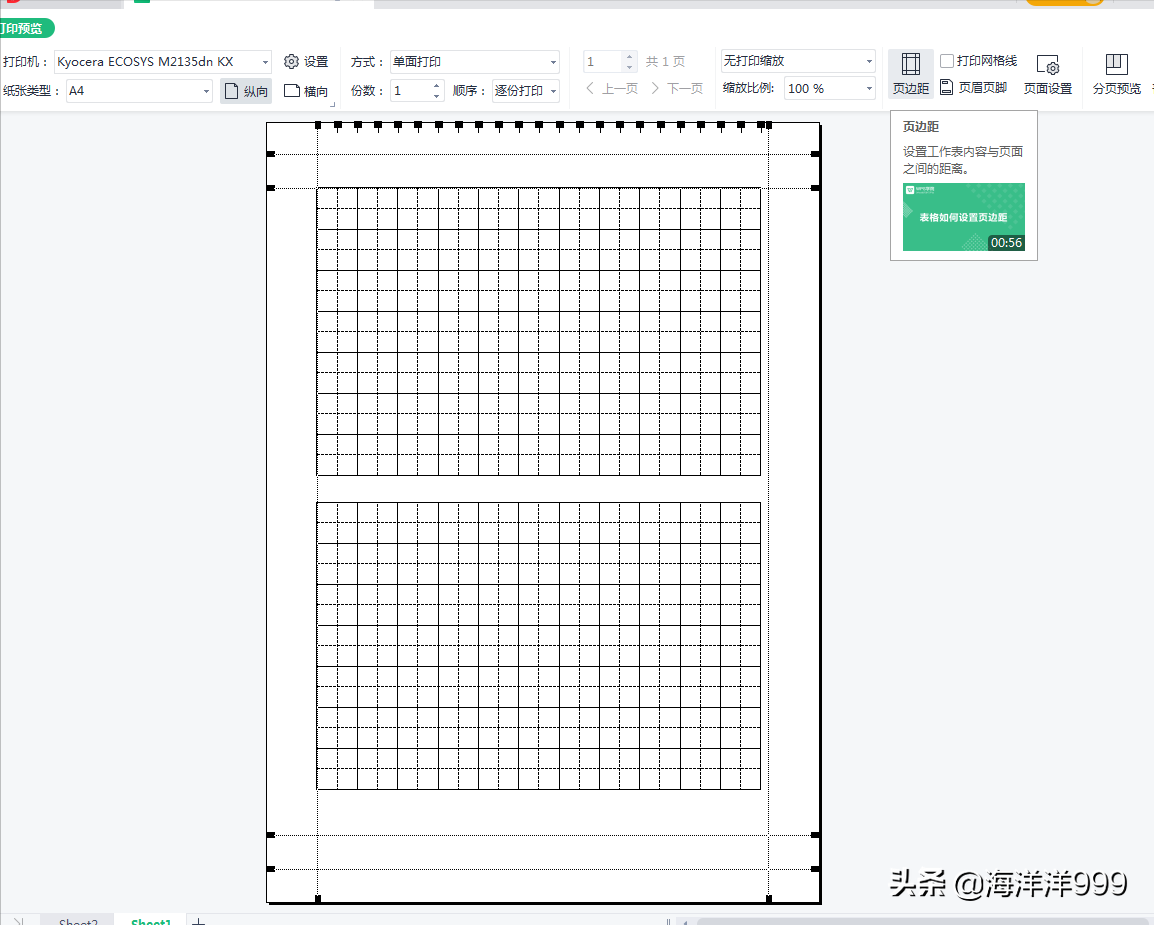Play the 表格如何设置页边距 tutorial video
Viewport: 1154px width, 925px height.
963,217
